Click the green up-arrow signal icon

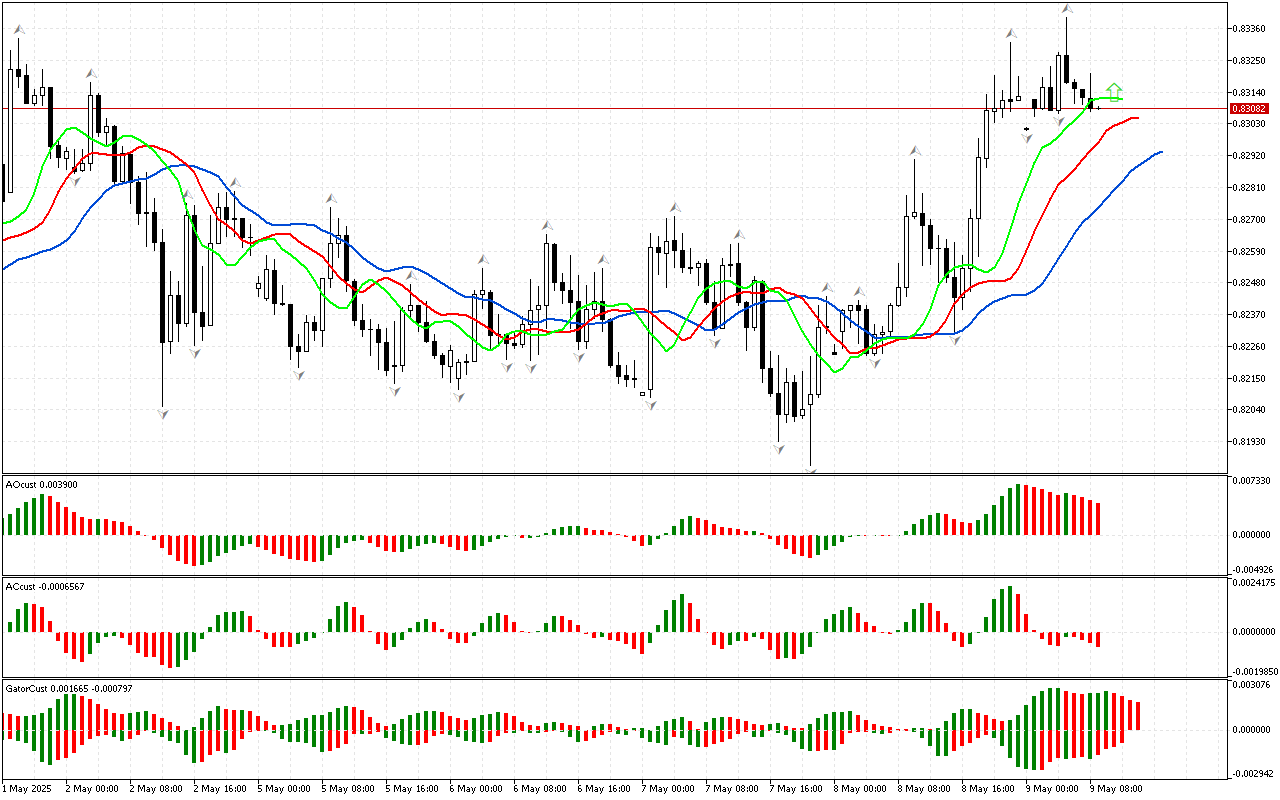[x=1114, y=91]
